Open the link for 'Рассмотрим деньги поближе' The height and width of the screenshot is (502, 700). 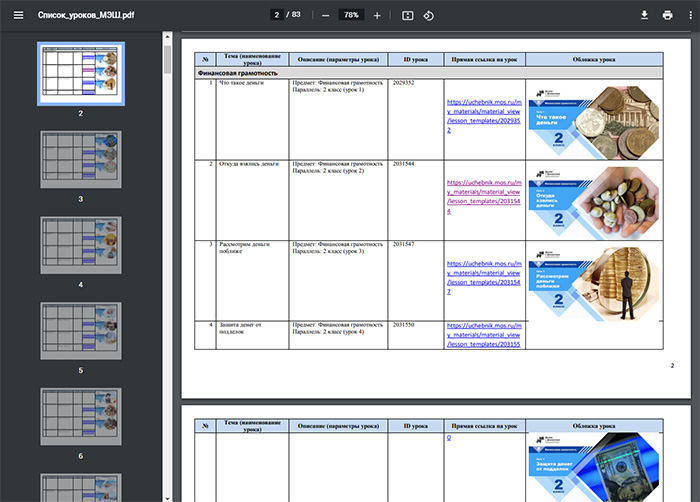click(483, 277)
